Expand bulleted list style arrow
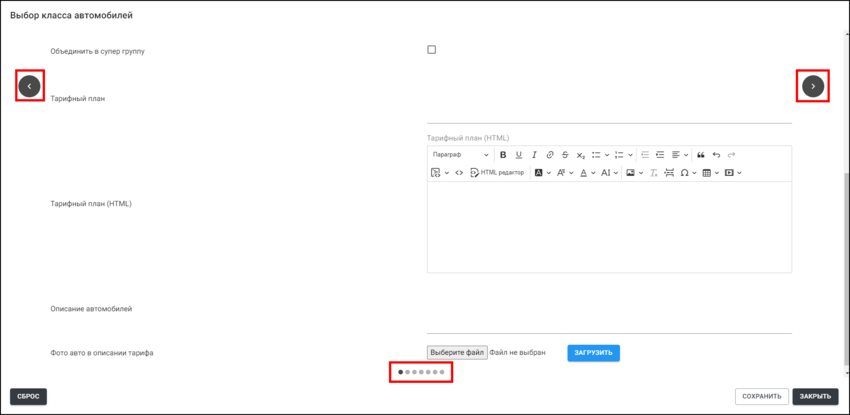 tap(607, 155)
